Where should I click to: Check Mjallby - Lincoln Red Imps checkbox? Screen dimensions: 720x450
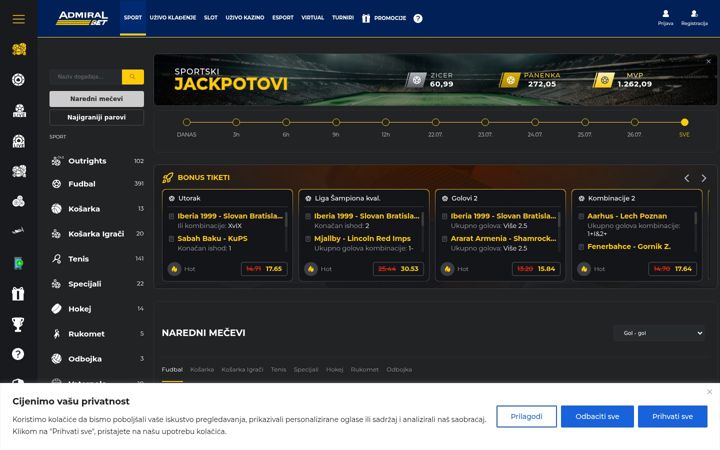tap(308, 239)
